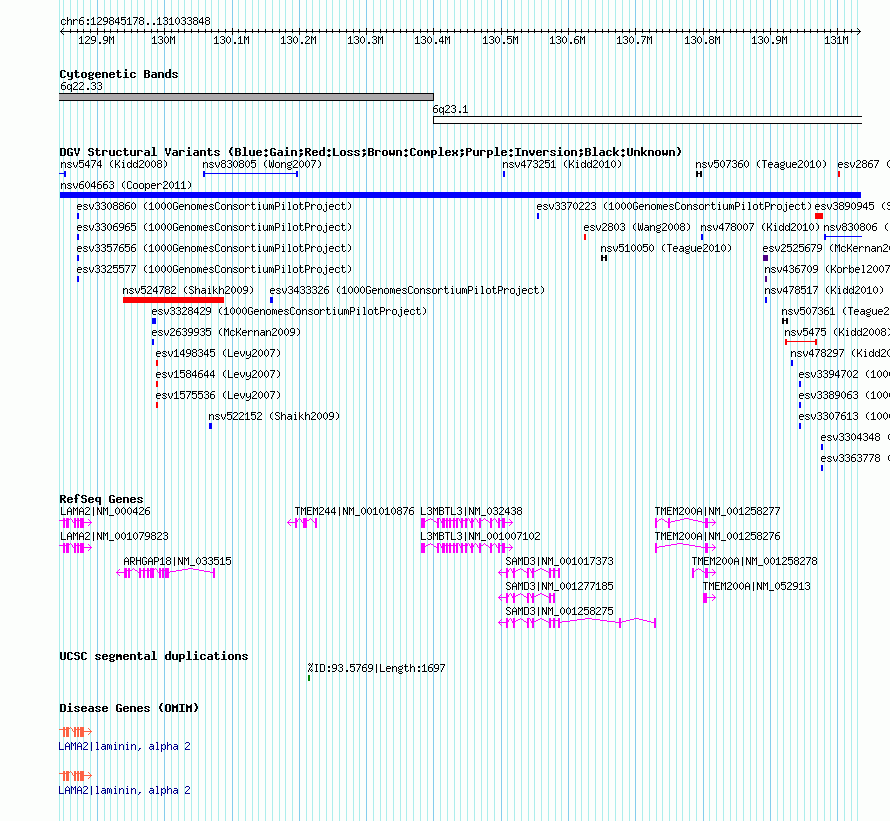Screen dimensions: 890x821
Task: Click the nsv436709 (Korbel2007) label
Action: [827, 269]
